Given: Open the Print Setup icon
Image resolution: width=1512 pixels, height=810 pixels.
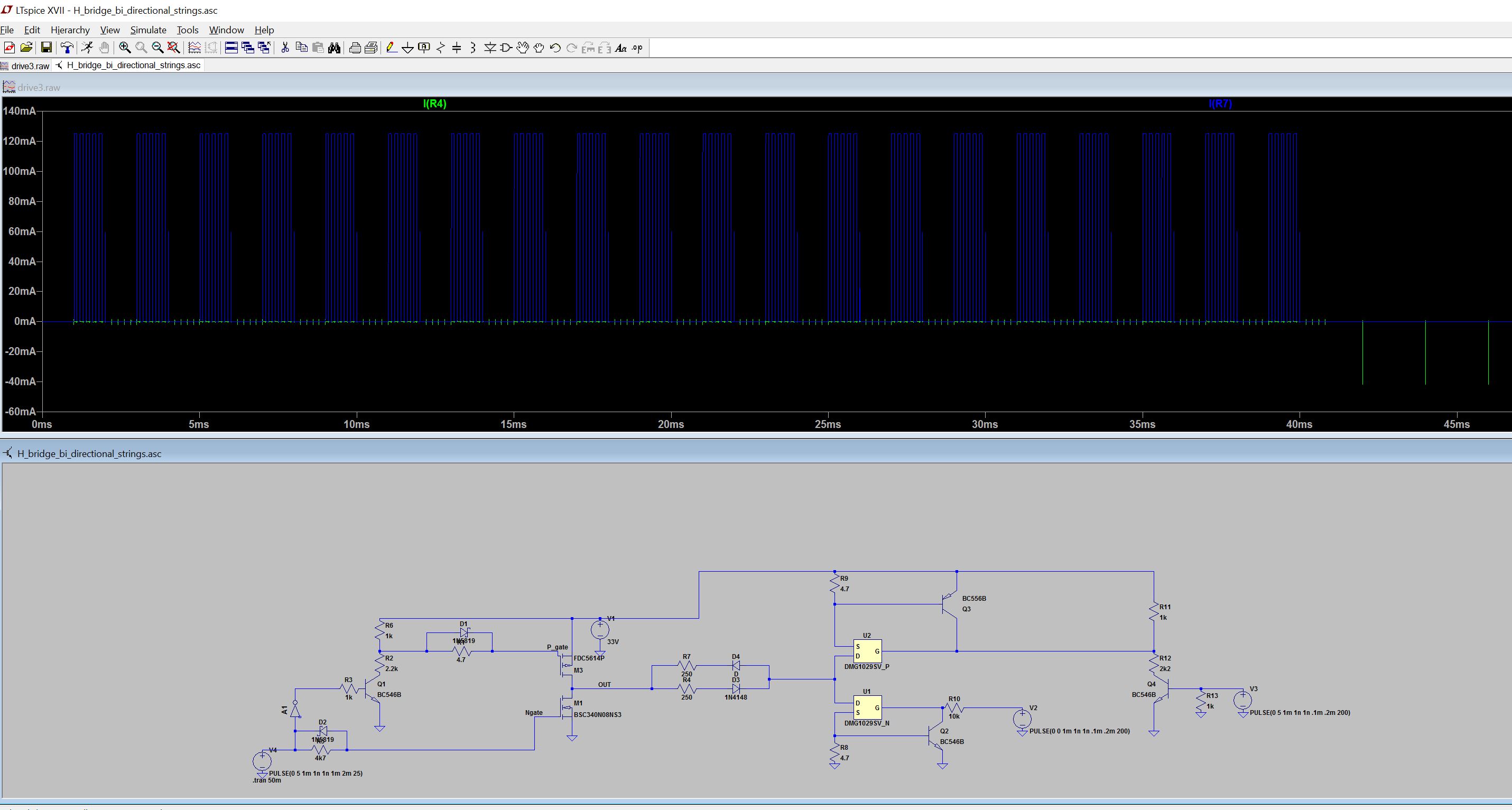Looking at the screenshot, I should pos(371,48).
